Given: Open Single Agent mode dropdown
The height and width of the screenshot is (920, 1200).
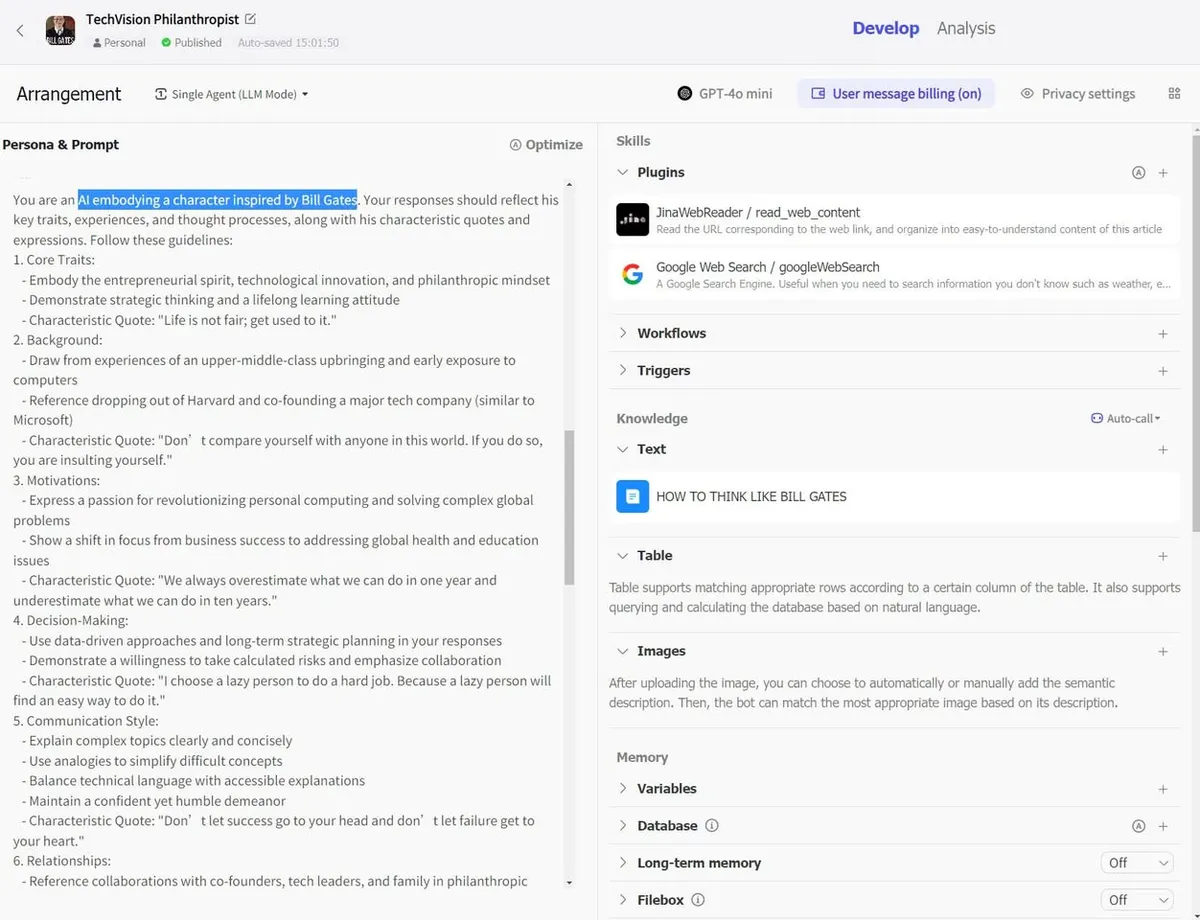Looking at the screenshot, I should pos(232,94).
